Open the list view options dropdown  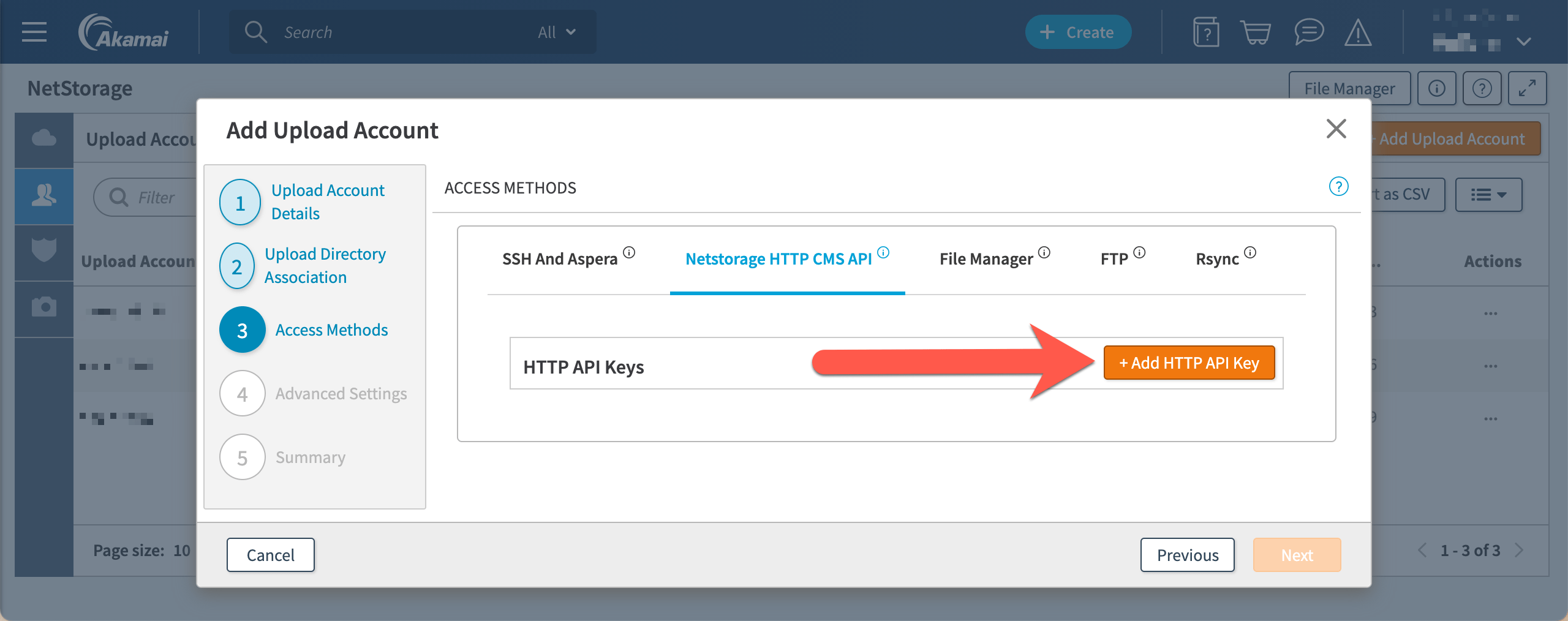click(1488, 194)
